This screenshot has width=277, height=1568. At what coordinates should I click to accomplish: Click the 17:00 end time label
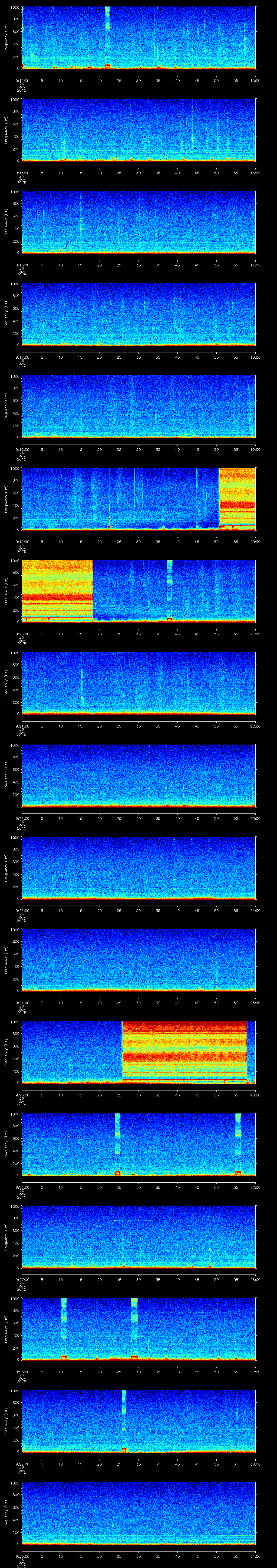pos(255,265)
